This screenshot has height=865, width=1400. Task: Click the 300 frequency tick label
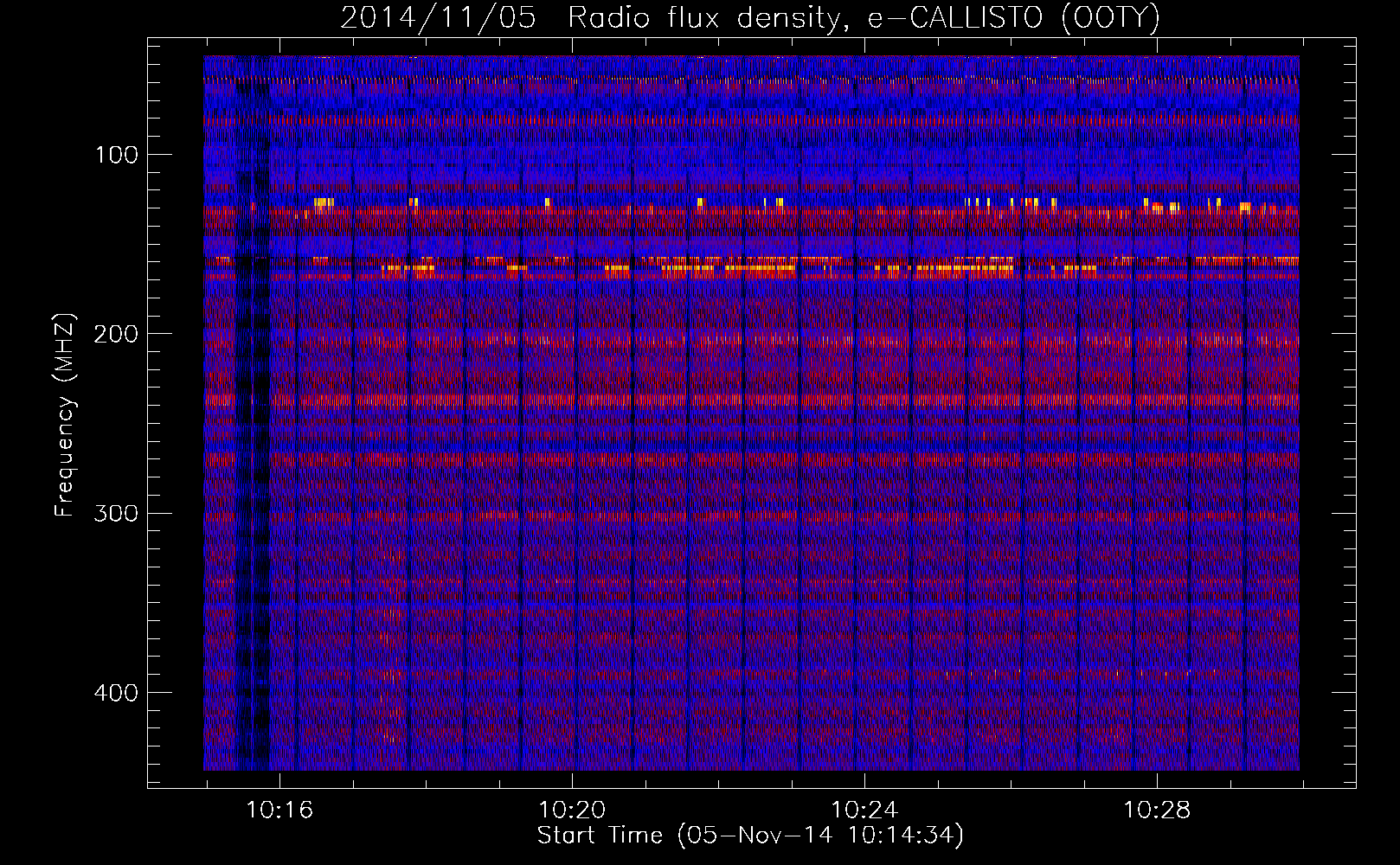pos(117,514)
